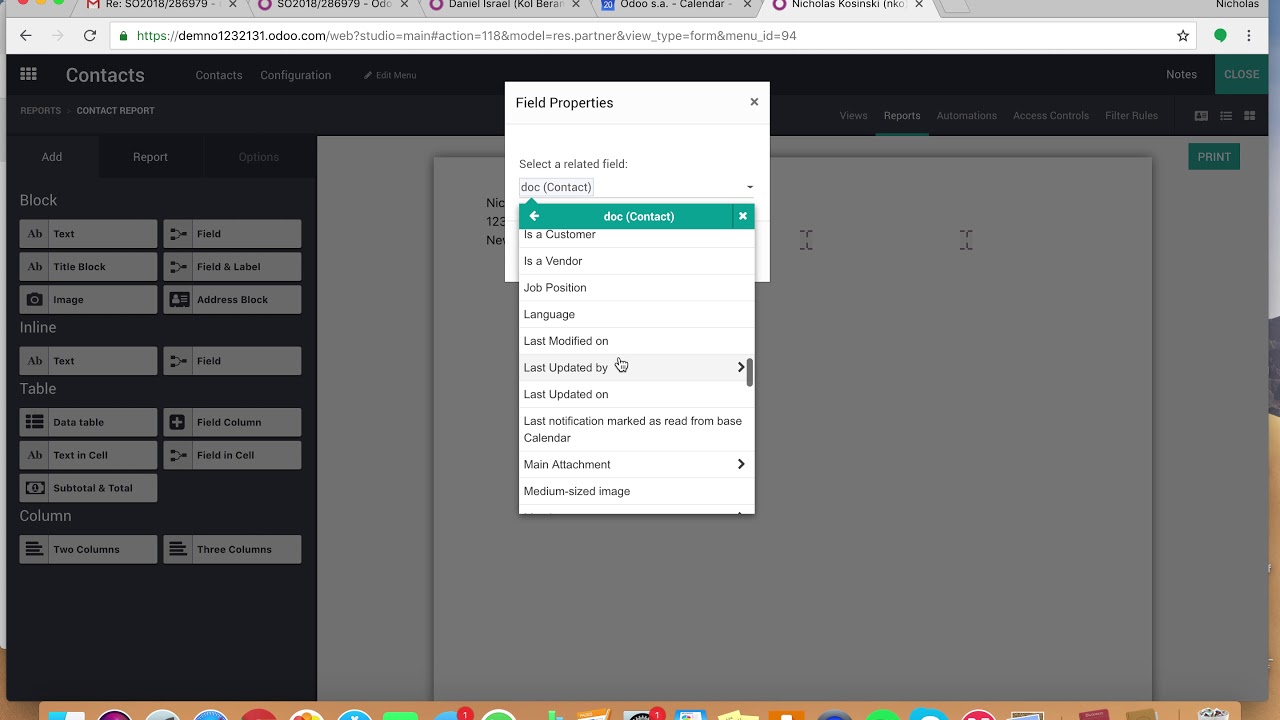Click the field list scrollbar
1280x720 pixels.
pyautogui.click(x=750, y=372)
